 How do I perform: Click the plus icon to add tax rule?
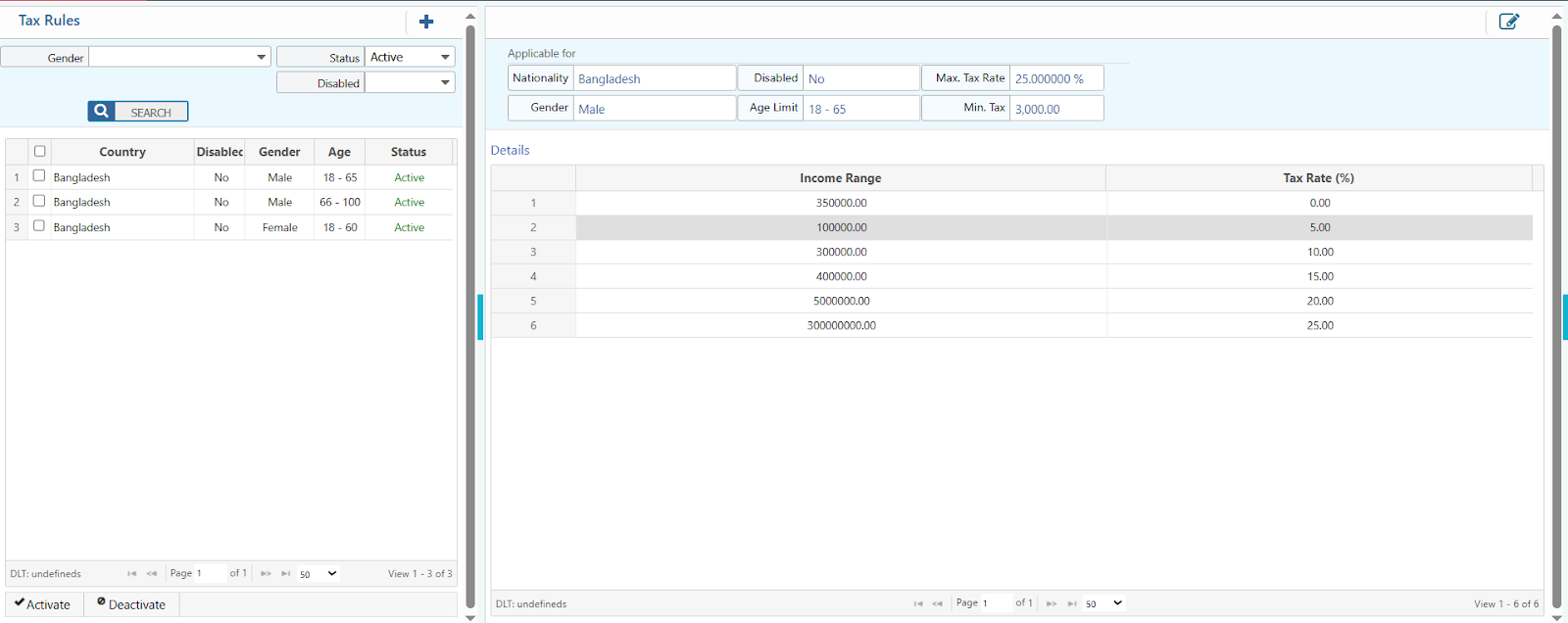426,22
